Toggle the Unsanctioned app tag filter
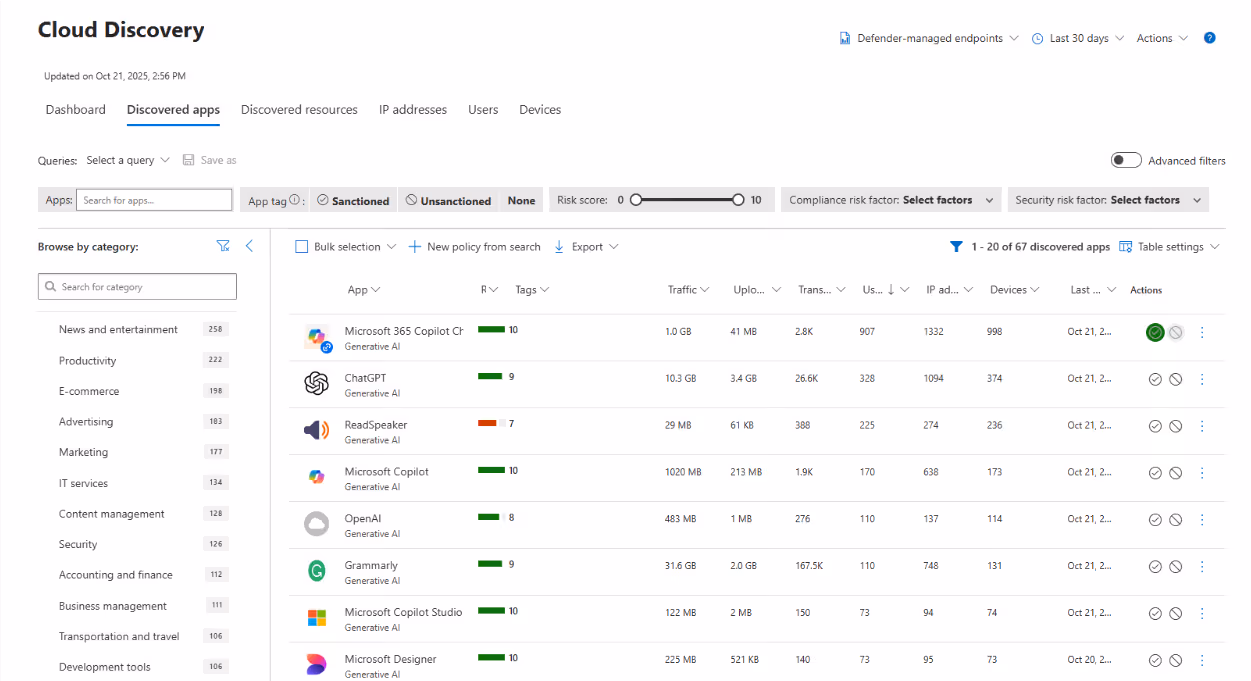Viewport: 1251px width, 681px height. pyautogui.click(x=448, y=200)
